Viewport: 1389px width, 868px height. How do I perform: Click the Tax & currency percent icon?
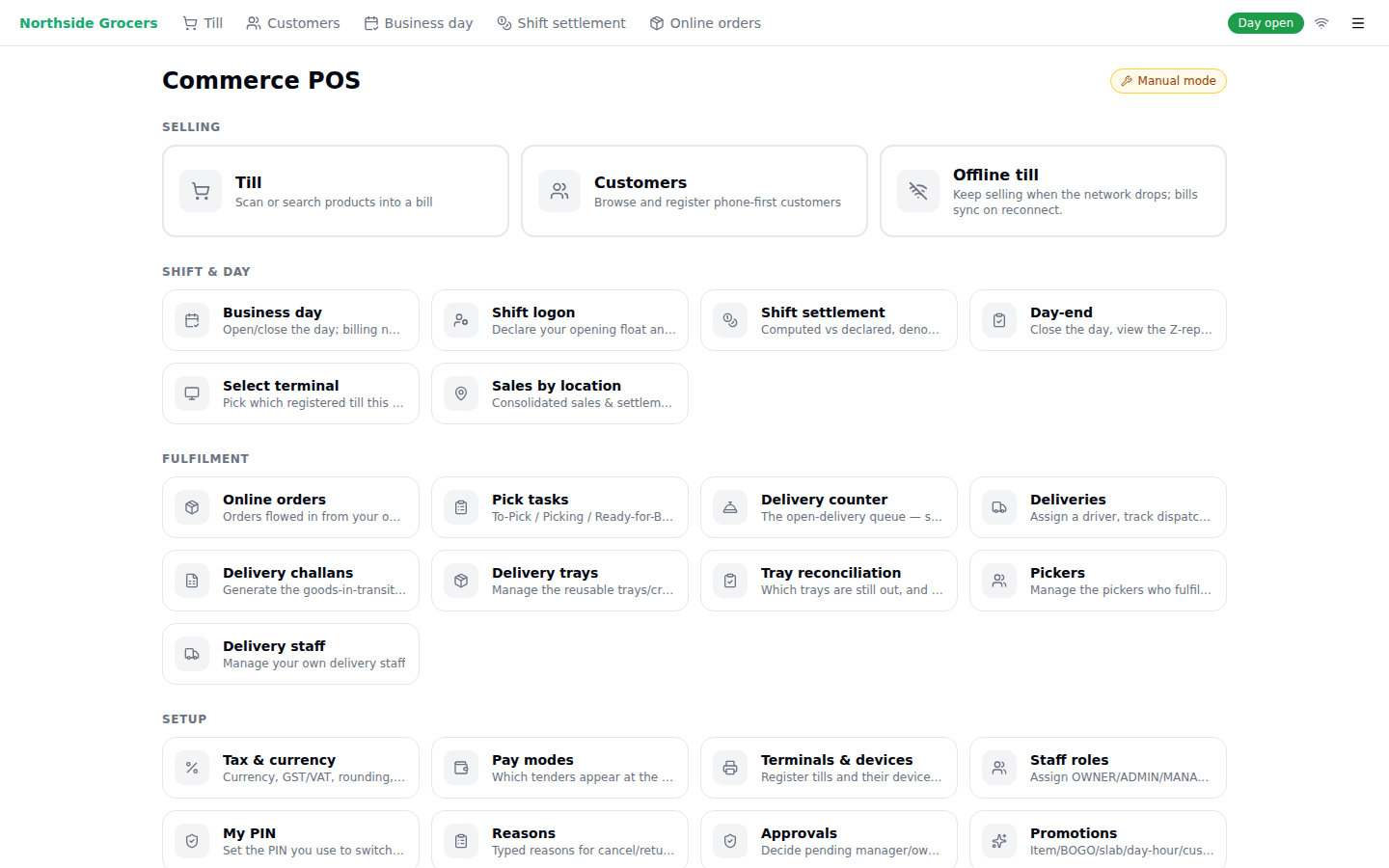pyautogui.click(x=192, y=768)
